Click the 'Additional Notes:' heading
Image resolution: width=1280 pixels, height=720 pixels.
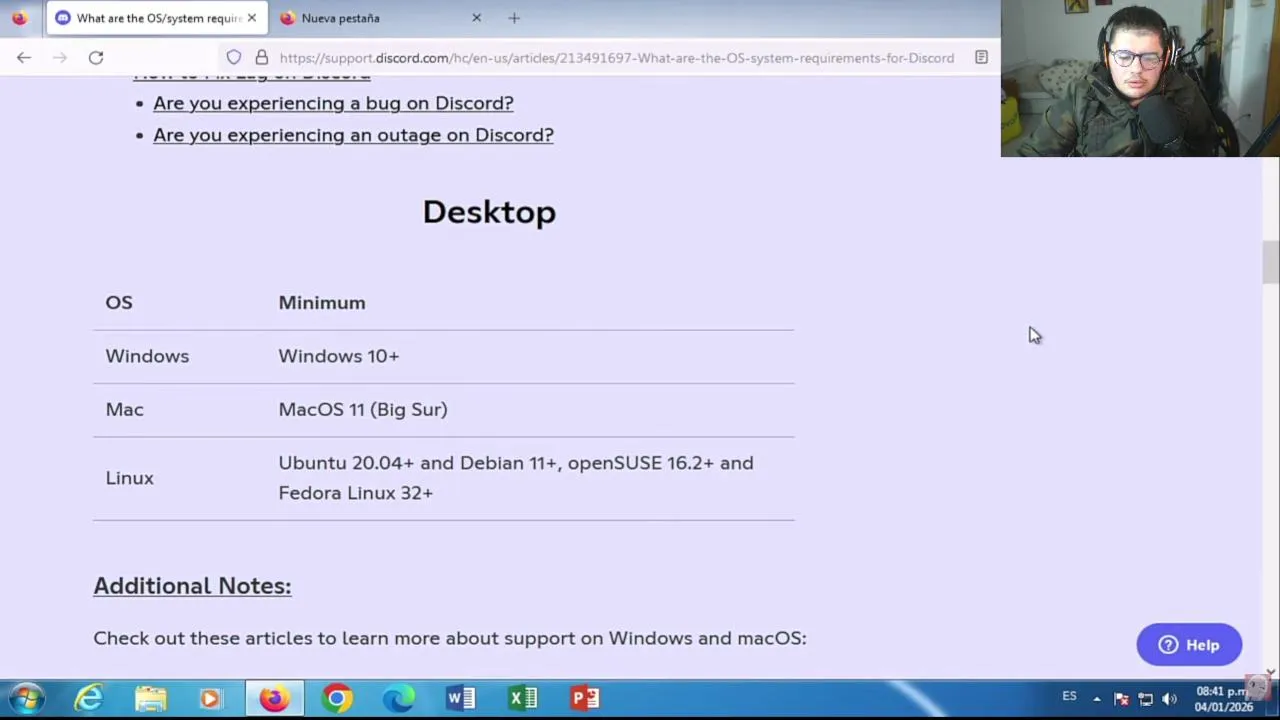click(x=192, y=586)
